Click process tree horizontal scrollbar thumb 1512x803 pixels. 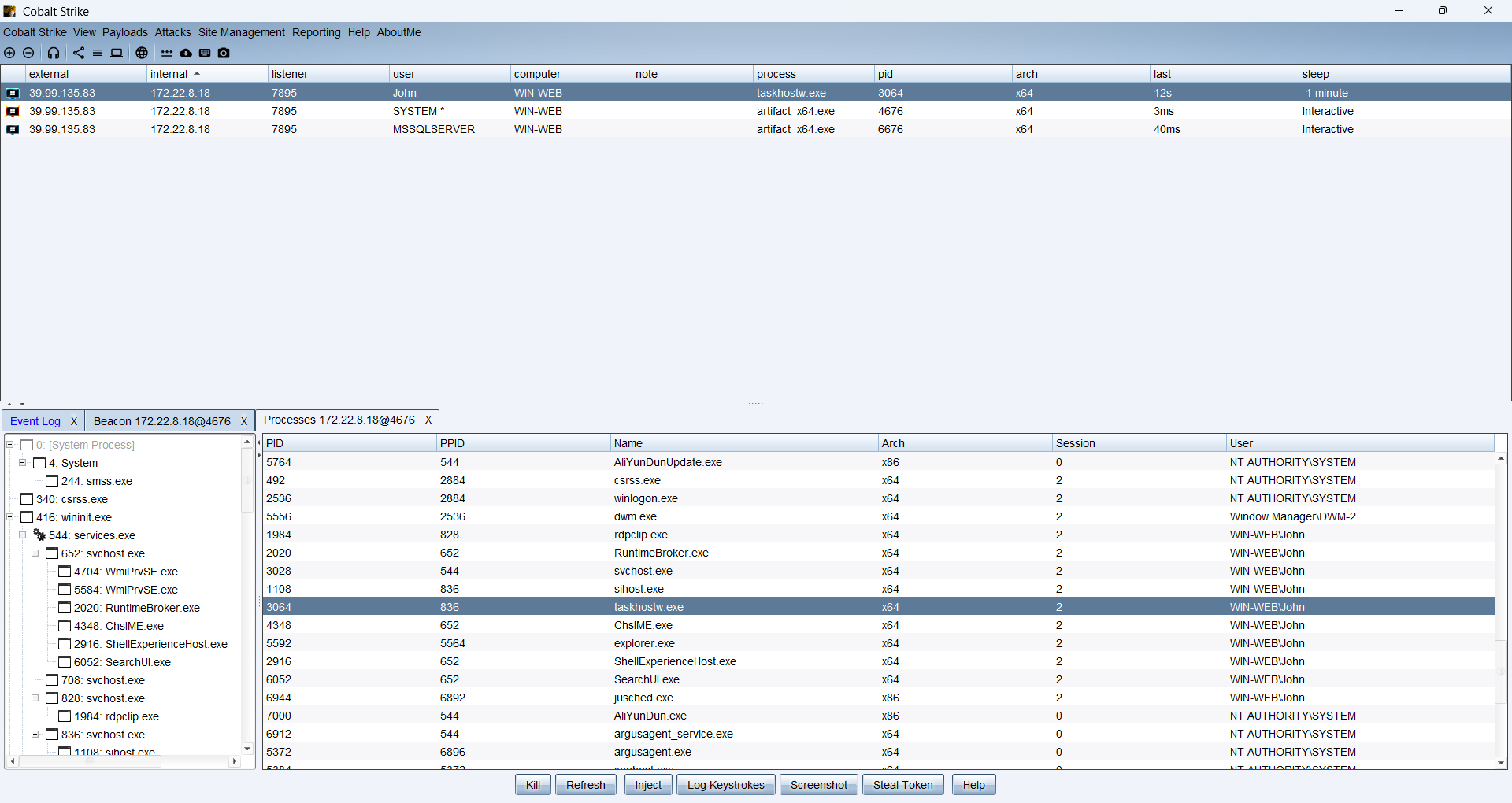[x=90, y=761]
